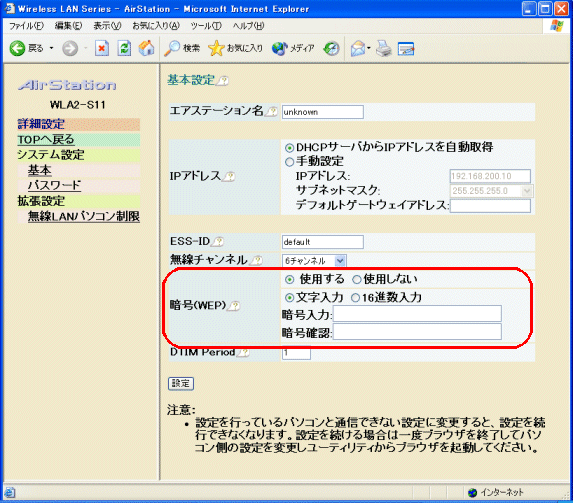Click the Edit page toolbar icon
Image resolution: width=573 pixels, height=503 pixels.
[x=406, y=49]
